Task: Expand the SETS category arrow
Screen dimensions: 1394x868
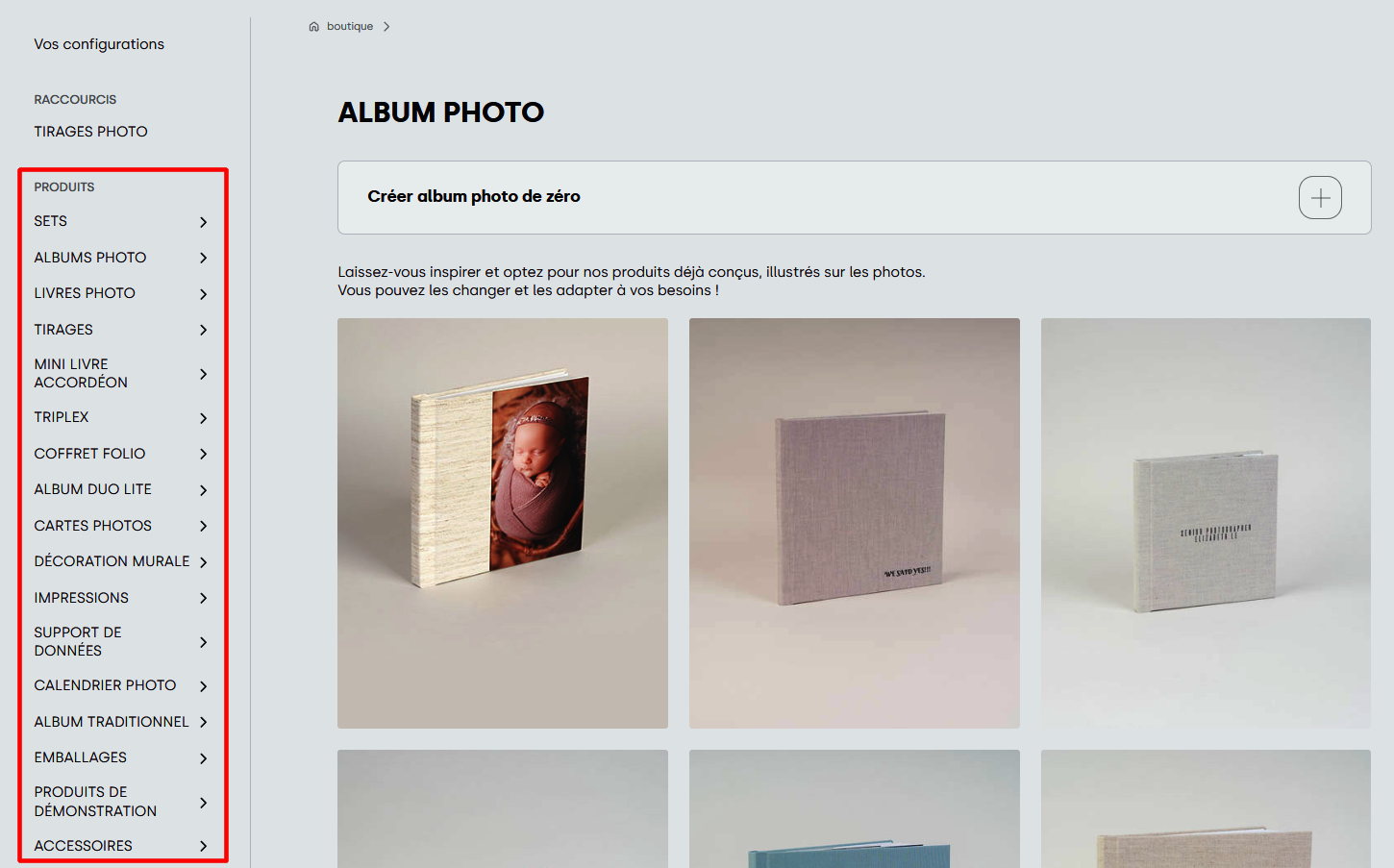Action: point(203,222)
